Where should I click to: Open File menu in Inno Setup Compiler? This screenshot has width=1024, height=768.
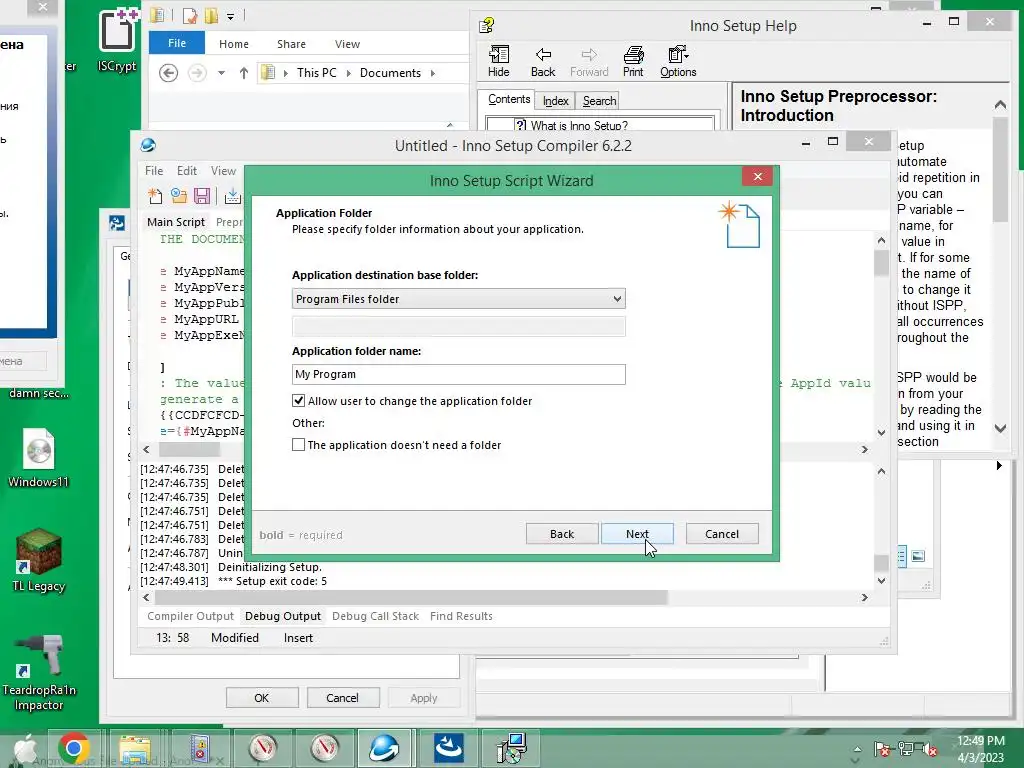(x=154, y=170)
